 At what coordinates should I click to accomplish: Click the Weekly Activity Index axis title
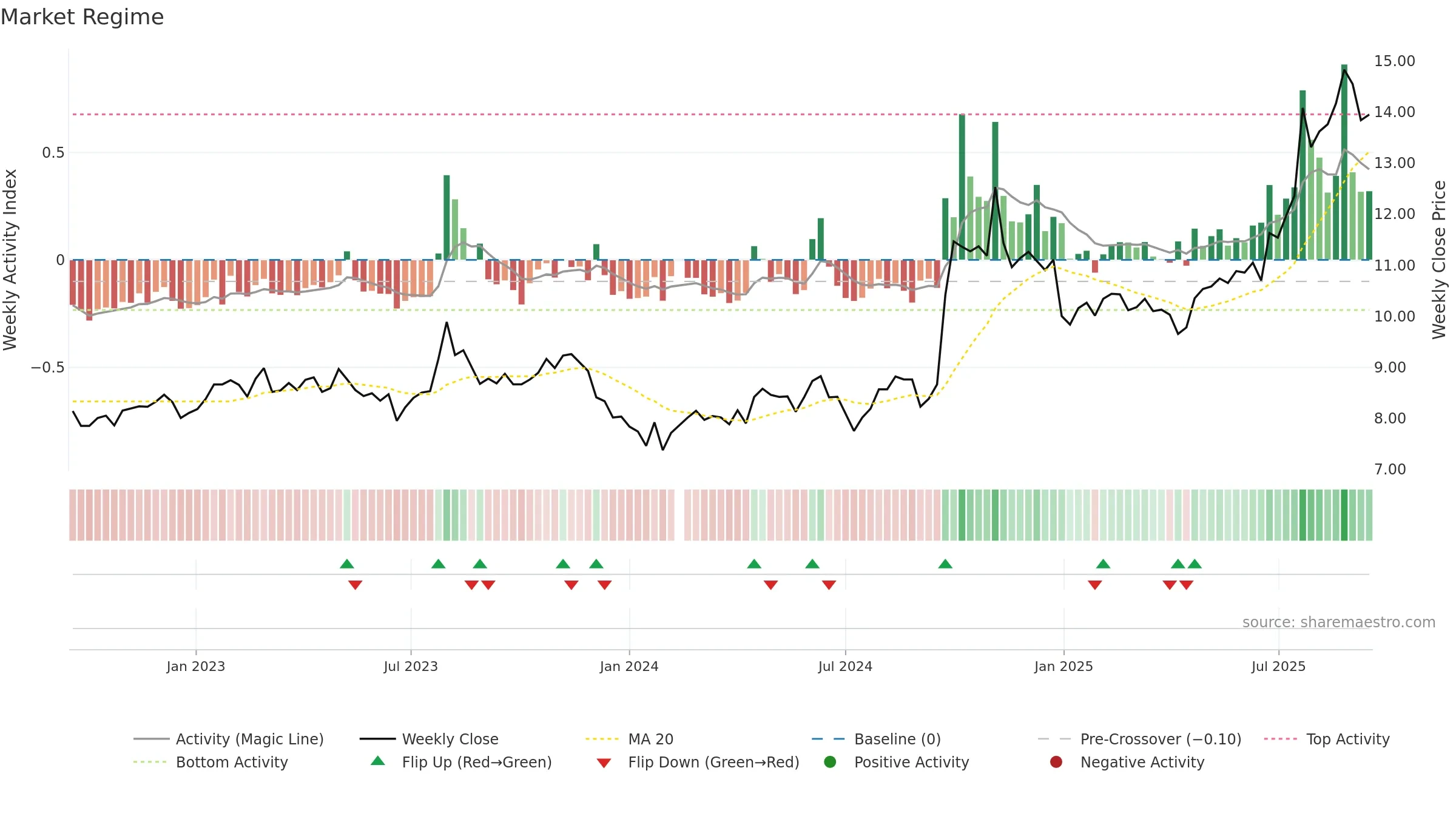(x=10, y=260)
